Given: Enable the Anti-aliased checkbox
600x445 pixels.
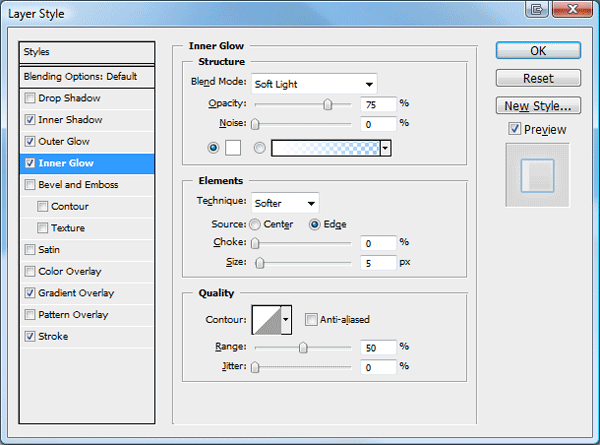Looking at the screenshot, I should pyautogui.click(x=311, y=319).
